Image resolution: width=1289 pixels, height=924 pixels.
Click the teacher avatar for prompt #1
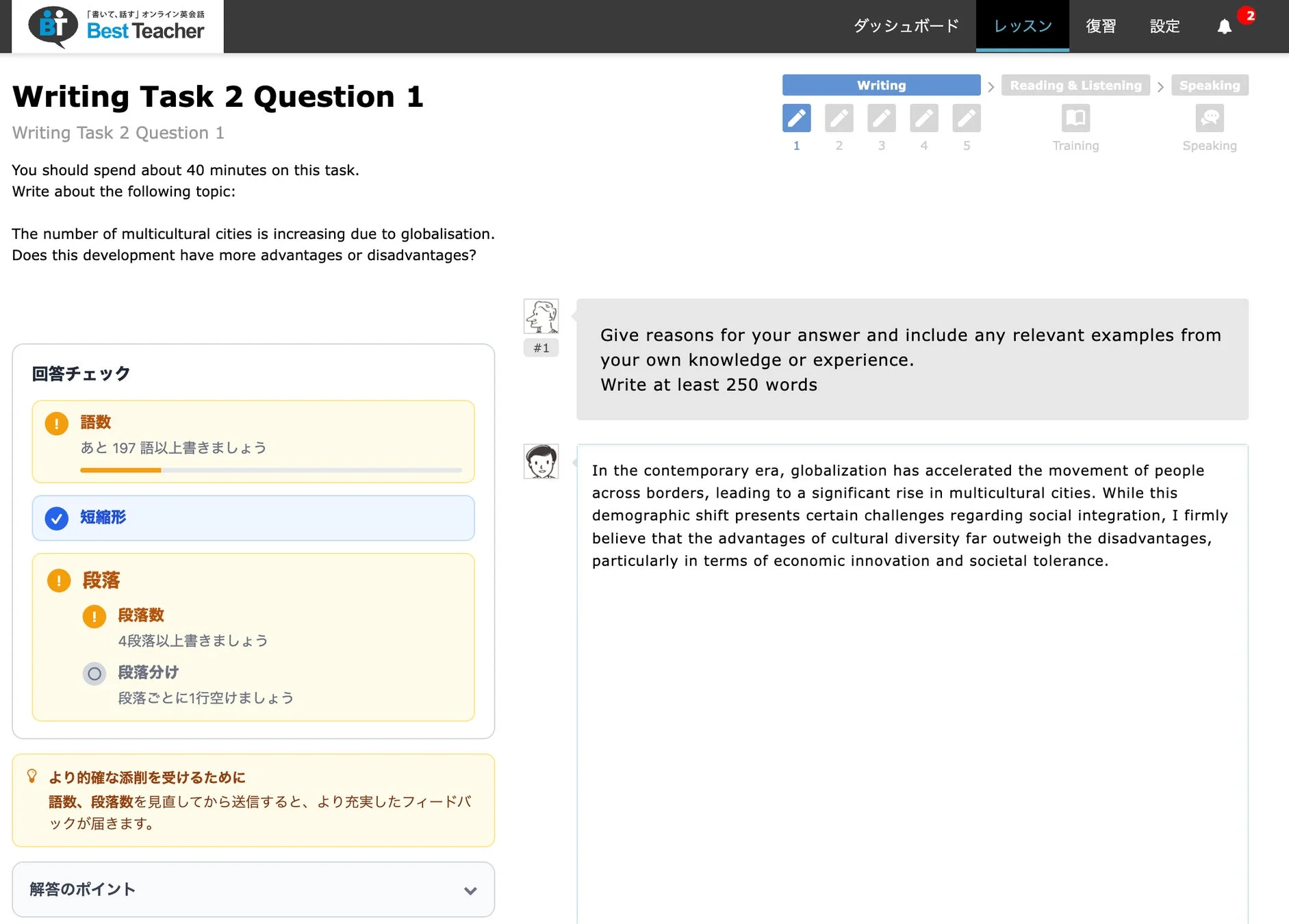tap(541, 316)
